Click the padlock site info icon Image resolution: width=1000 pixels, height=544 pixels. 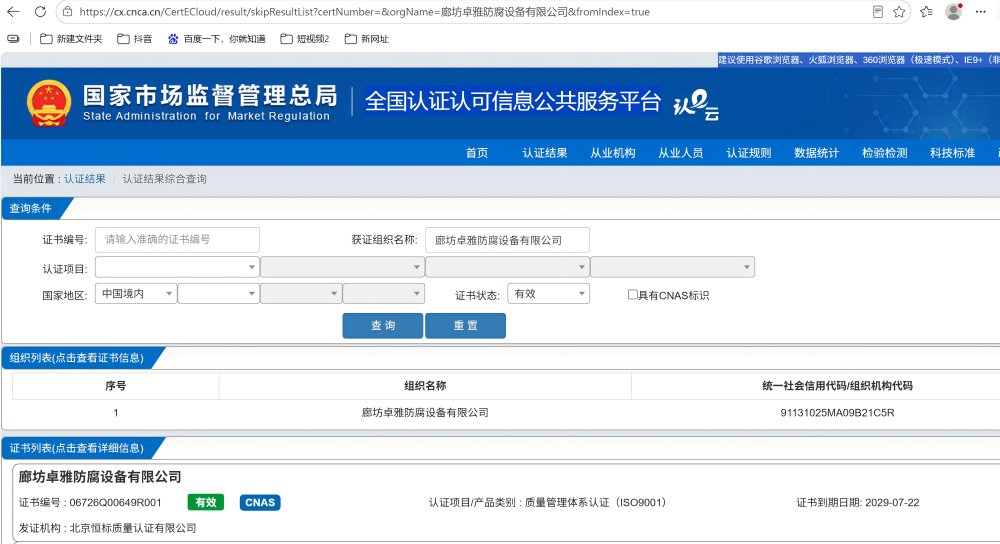68,11
